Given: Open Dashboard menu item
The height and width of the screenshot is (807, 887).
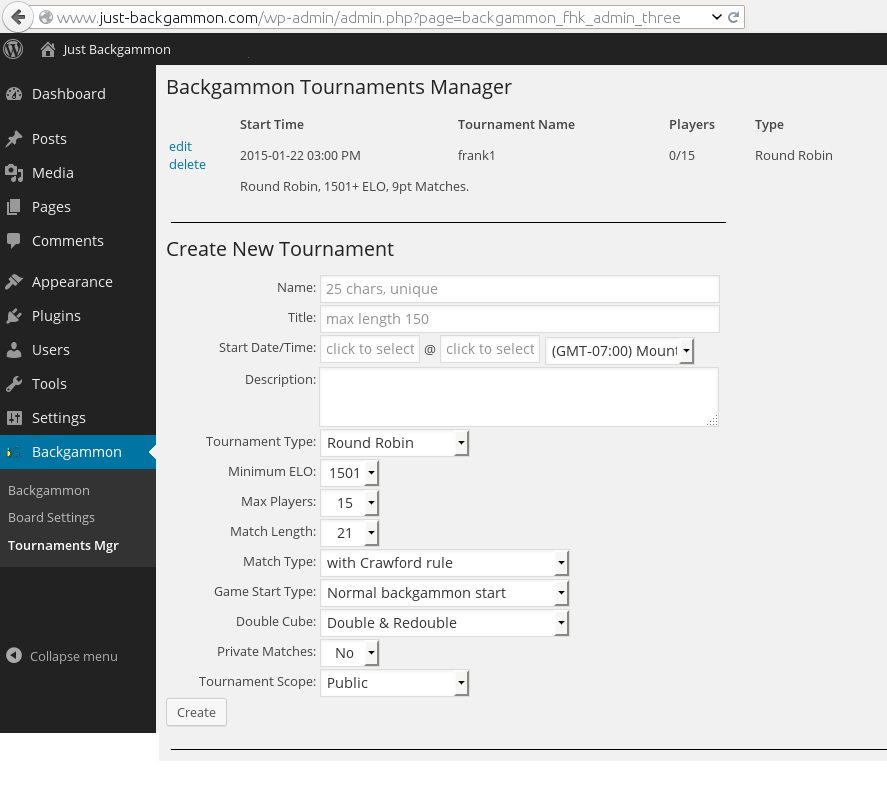Looking at the screenshot, I should [68, 94].
